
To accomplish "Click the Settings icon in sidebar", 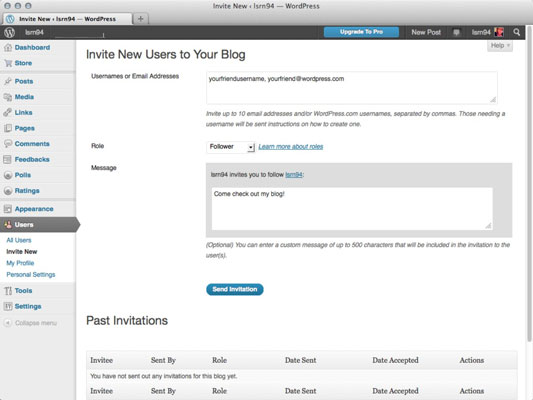I will [8, 306].
